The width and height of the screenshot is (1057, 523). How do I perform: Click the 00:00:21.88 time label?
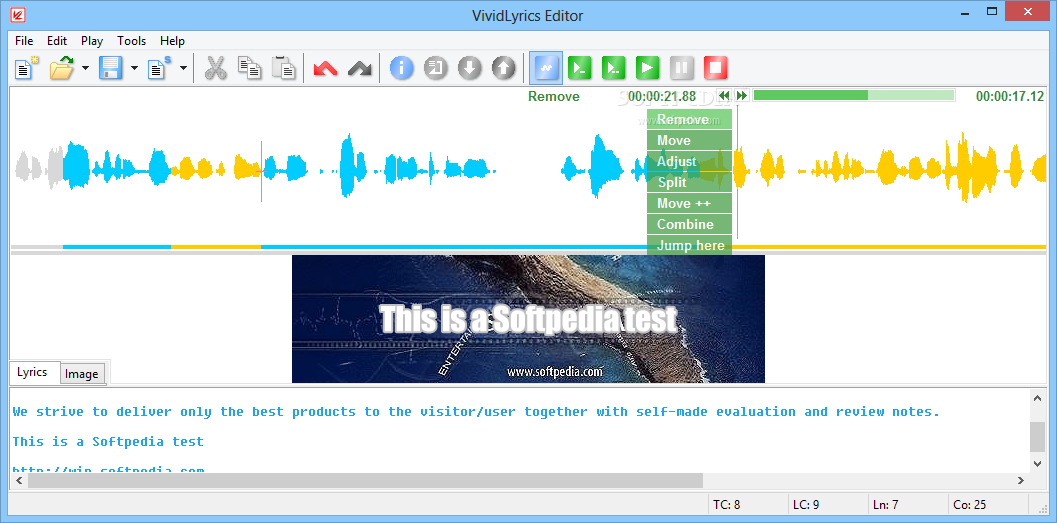tap(662, 96)
